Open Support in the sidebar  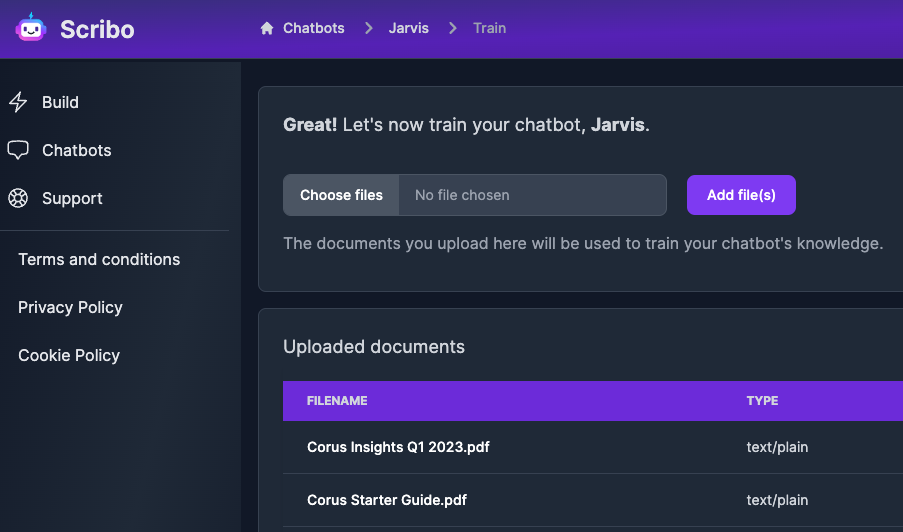pos(72,199)
